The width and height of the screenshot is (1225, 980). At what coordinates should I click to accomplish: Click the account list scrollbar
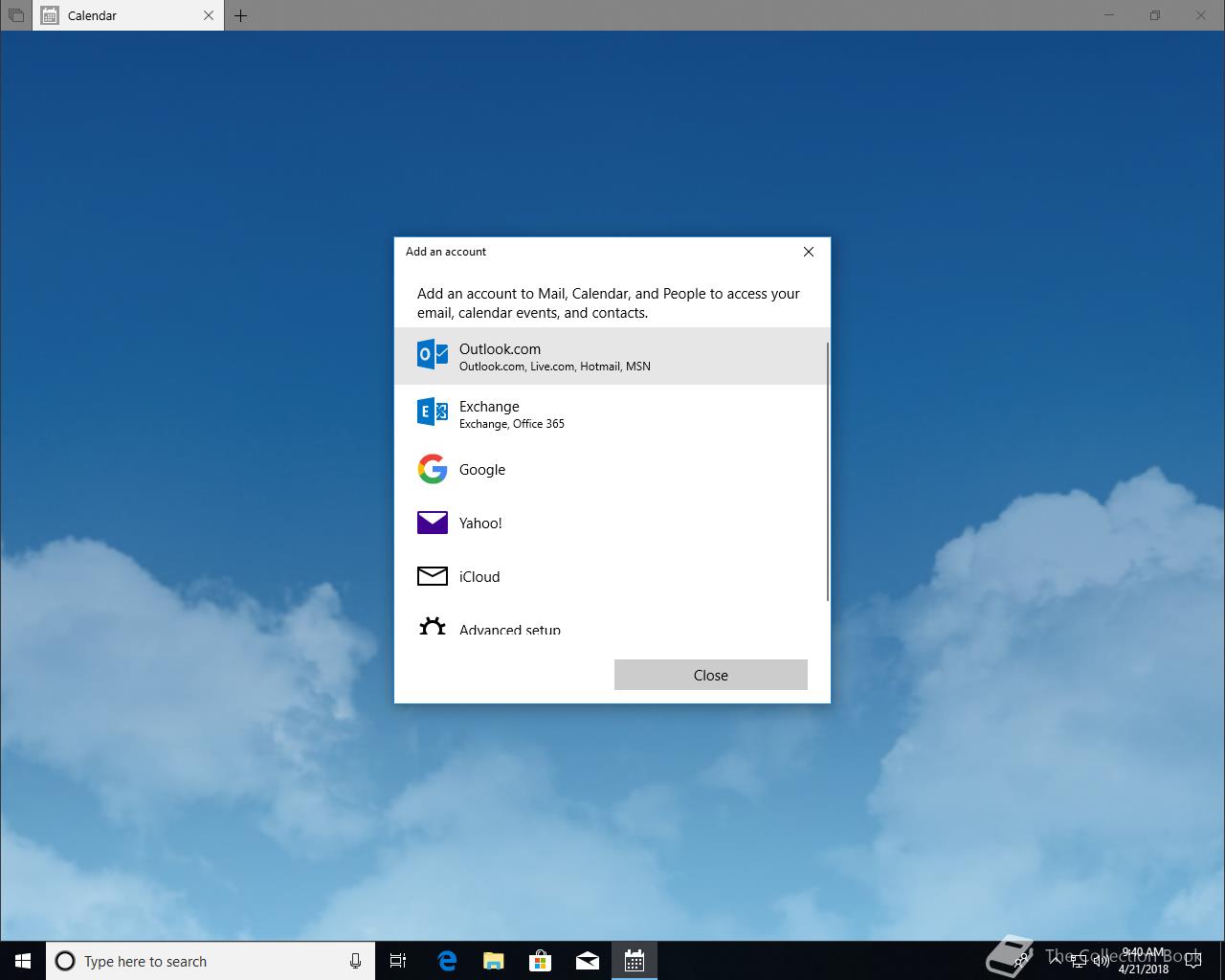[x=828, y=471]
